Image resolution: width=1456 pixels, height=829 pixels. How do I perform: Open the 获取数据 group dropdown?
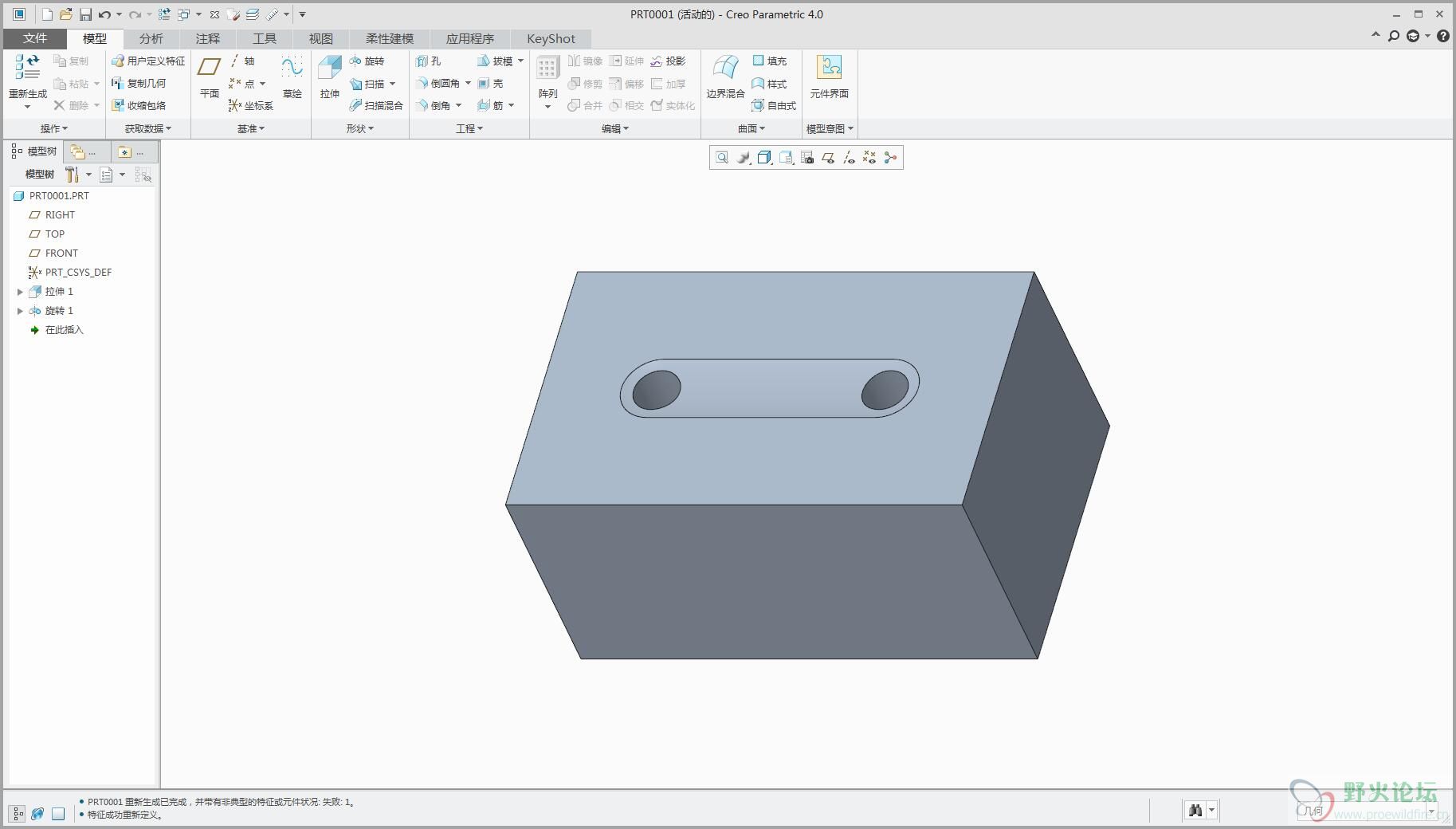[148, 128]
